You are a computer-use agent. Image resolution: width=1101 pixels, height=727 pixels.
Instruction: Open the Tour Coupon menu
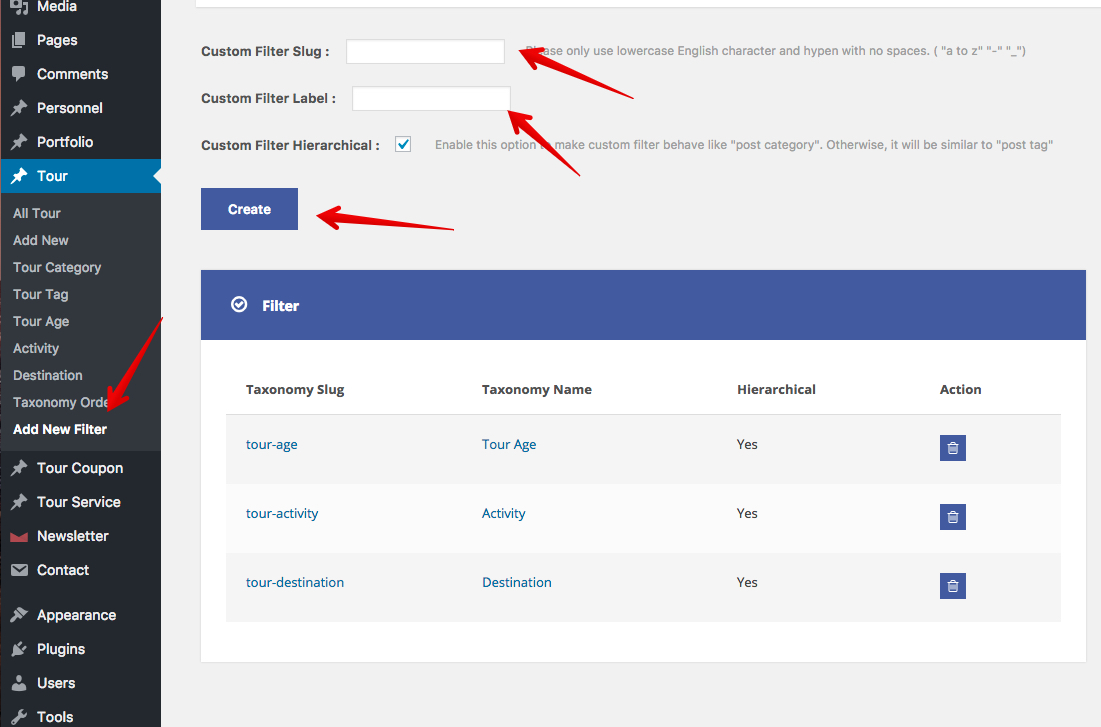click(x=80, y=468)
